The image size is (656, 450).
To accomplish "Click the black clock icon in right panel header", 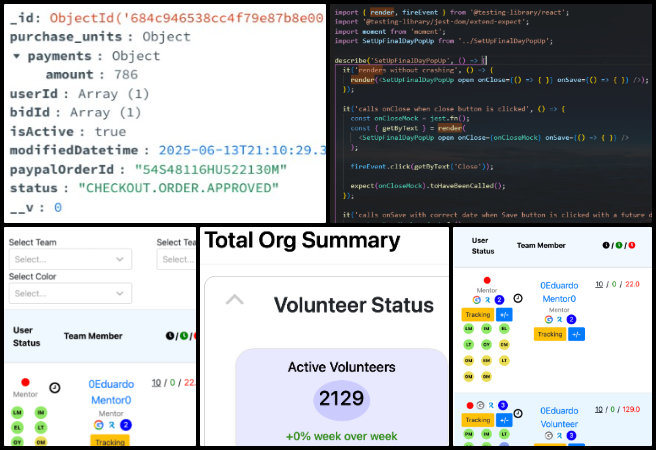I will click(x=605, y=245).
